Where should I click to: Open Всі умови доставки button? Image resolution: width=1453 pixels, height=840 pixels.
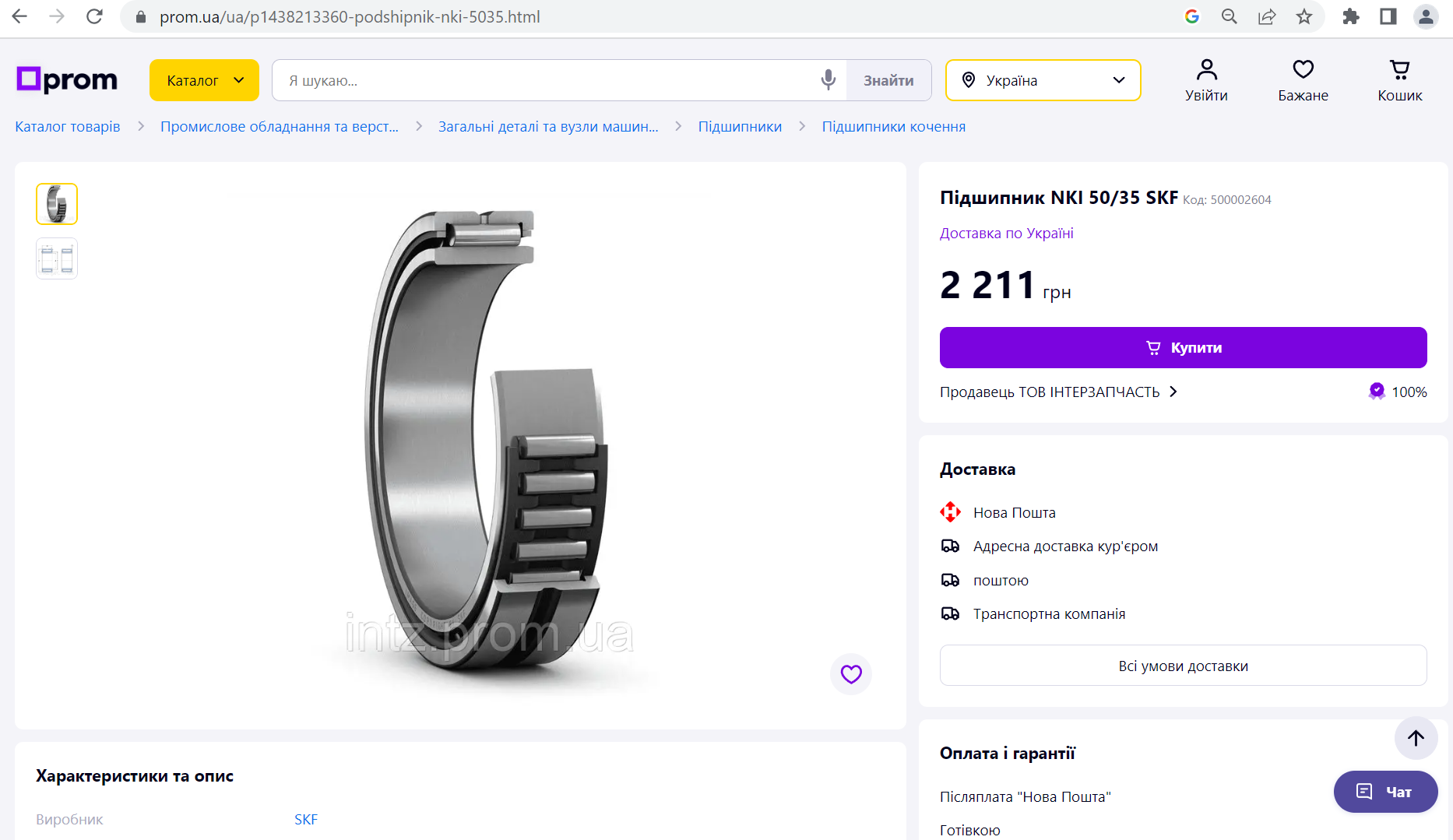pos(1183,666)
